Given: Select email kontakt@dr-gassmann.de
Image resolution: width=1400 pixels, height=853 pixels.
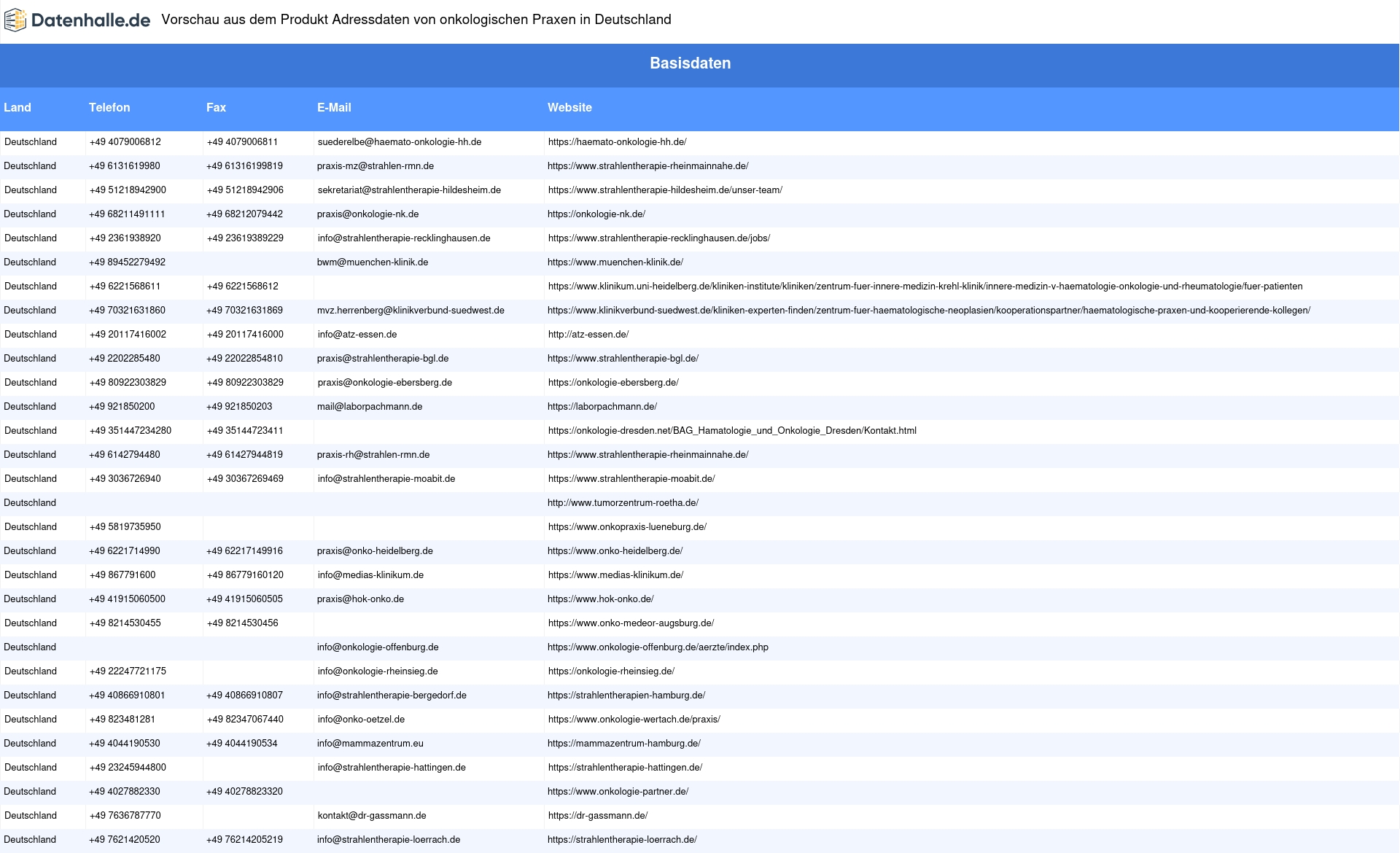Looking at the screenshot, I should 372,816.
